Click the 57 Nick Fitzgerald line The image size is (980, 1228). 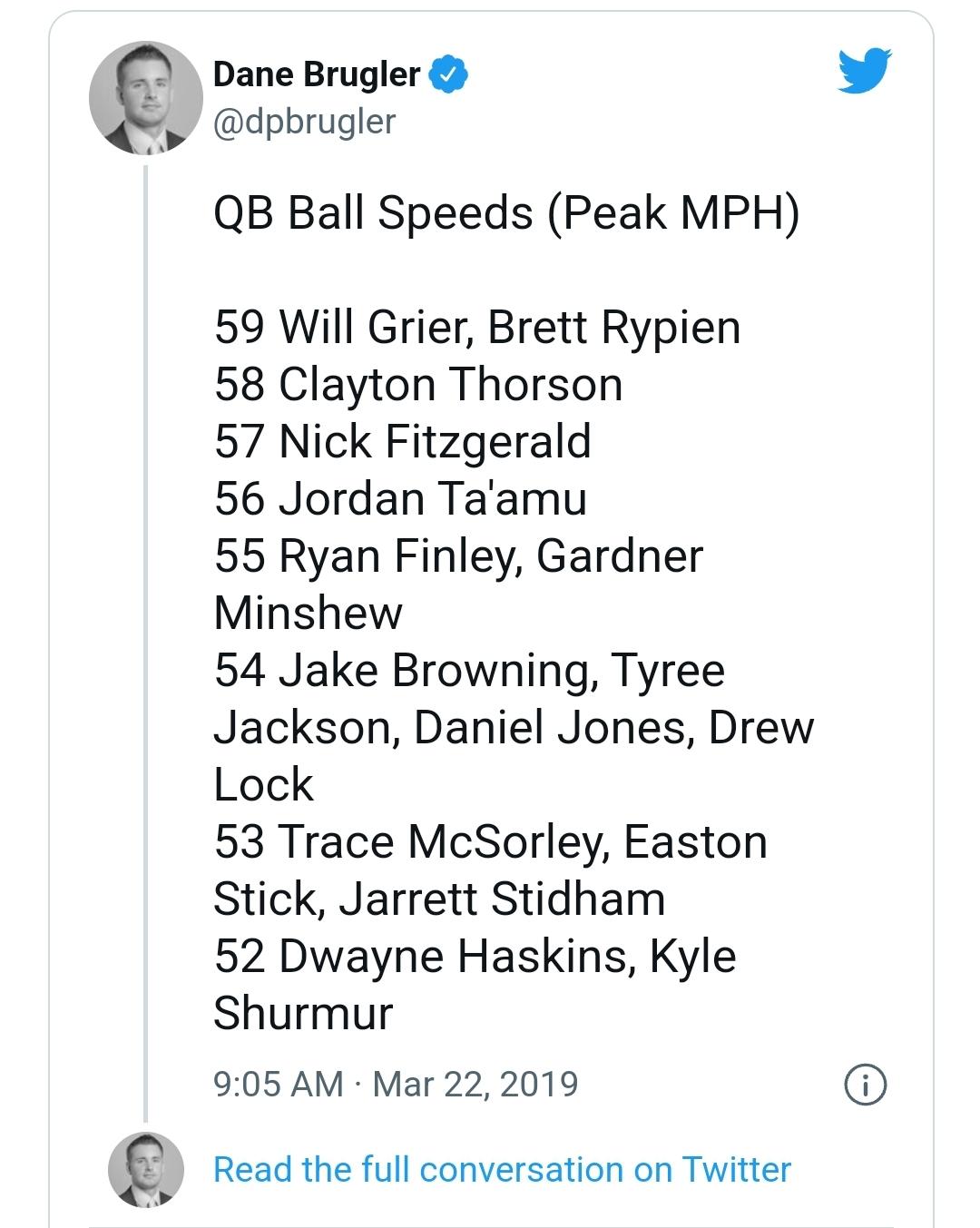click(403, 442)
